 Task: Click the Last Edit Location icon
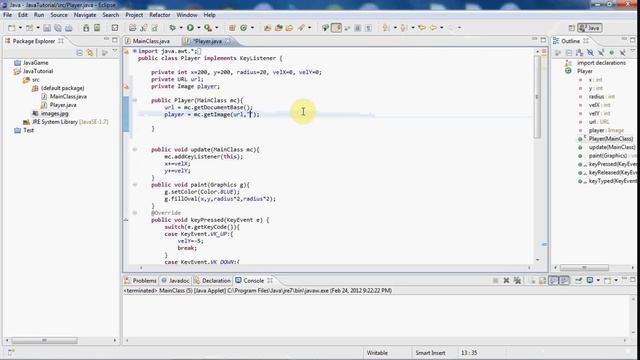[x=422, y=28]
